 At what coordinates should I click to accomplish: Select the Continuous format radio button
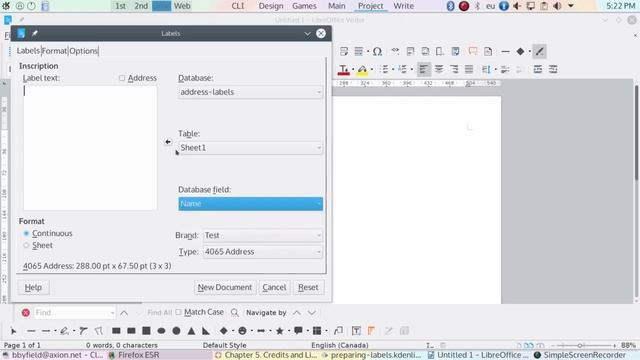coord(26,233)
